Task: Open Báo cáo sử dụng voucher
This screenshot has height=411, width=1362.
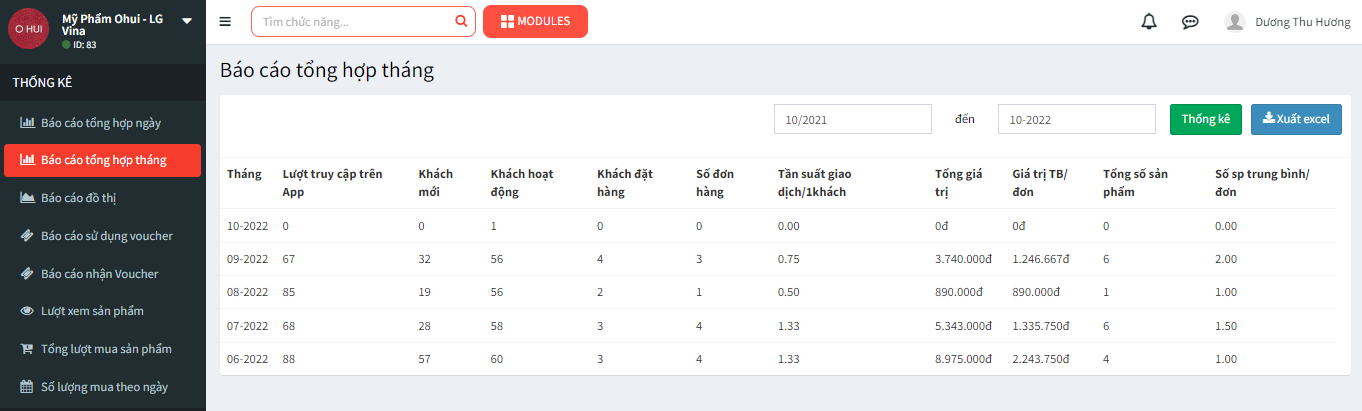Action: click(x=106, y=236)
